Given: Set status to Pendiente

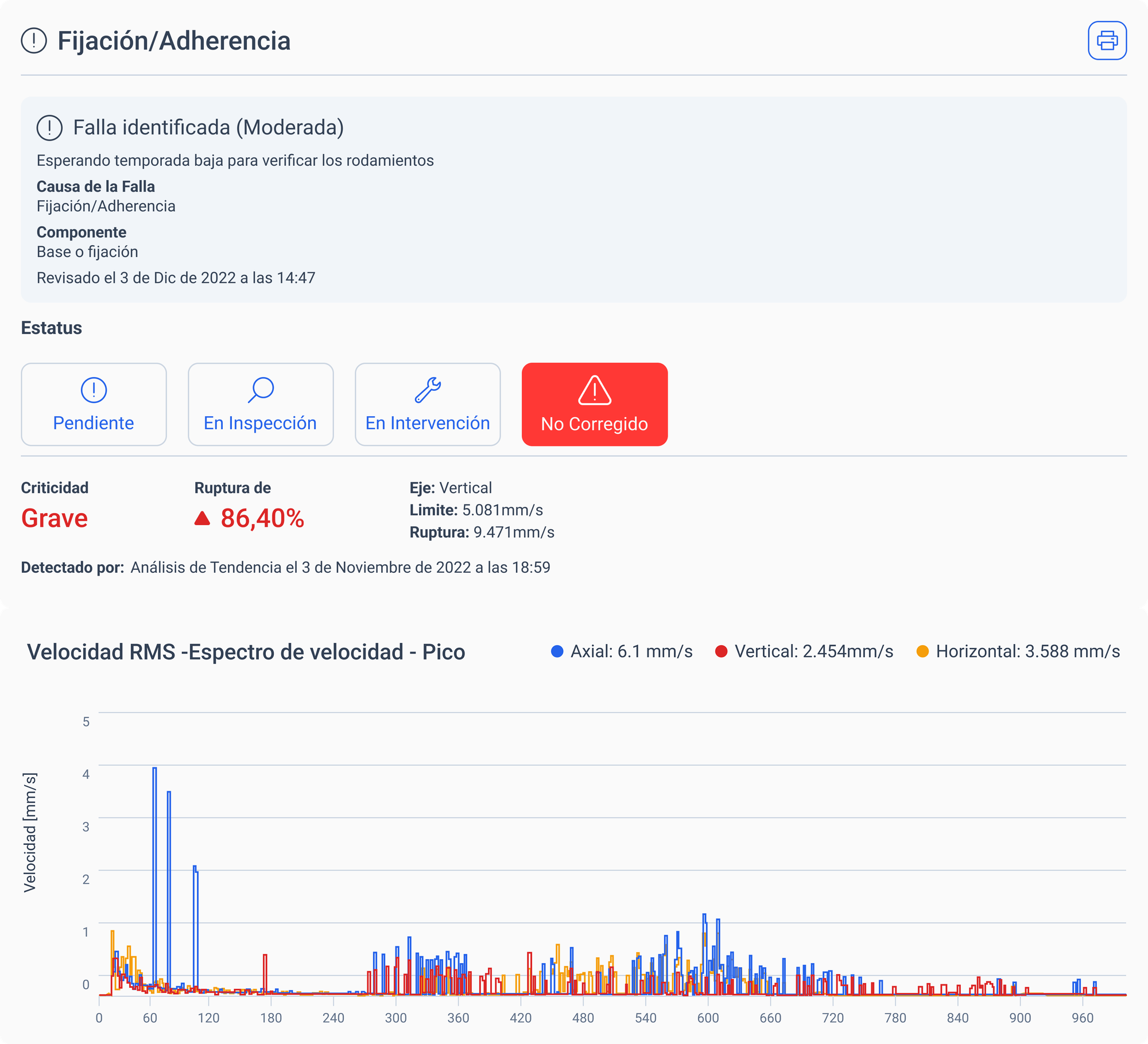Looking at the screenshot, I should [94, 423].
